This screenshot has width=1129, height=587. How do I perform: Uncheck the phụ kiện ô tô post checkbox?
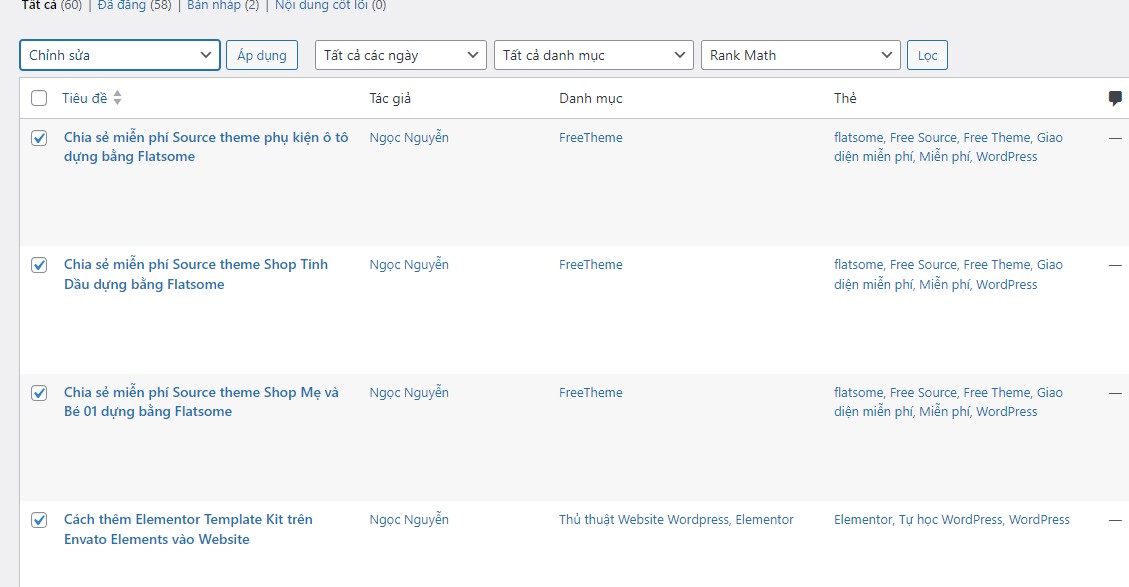(x=39, y=138)
